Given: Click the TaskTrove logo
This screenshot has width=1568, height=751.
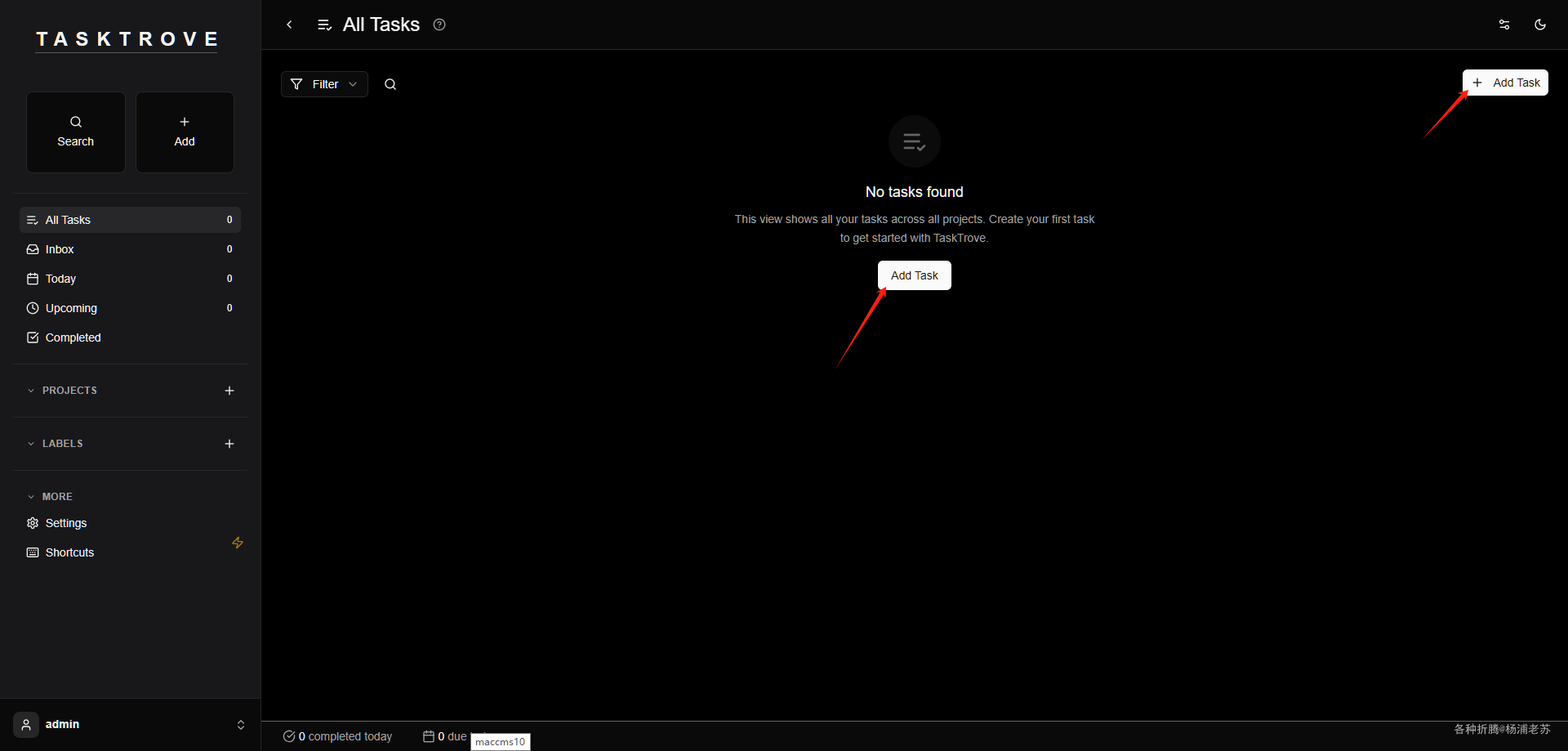Looking at the screenshot, I should coord(127,39).
